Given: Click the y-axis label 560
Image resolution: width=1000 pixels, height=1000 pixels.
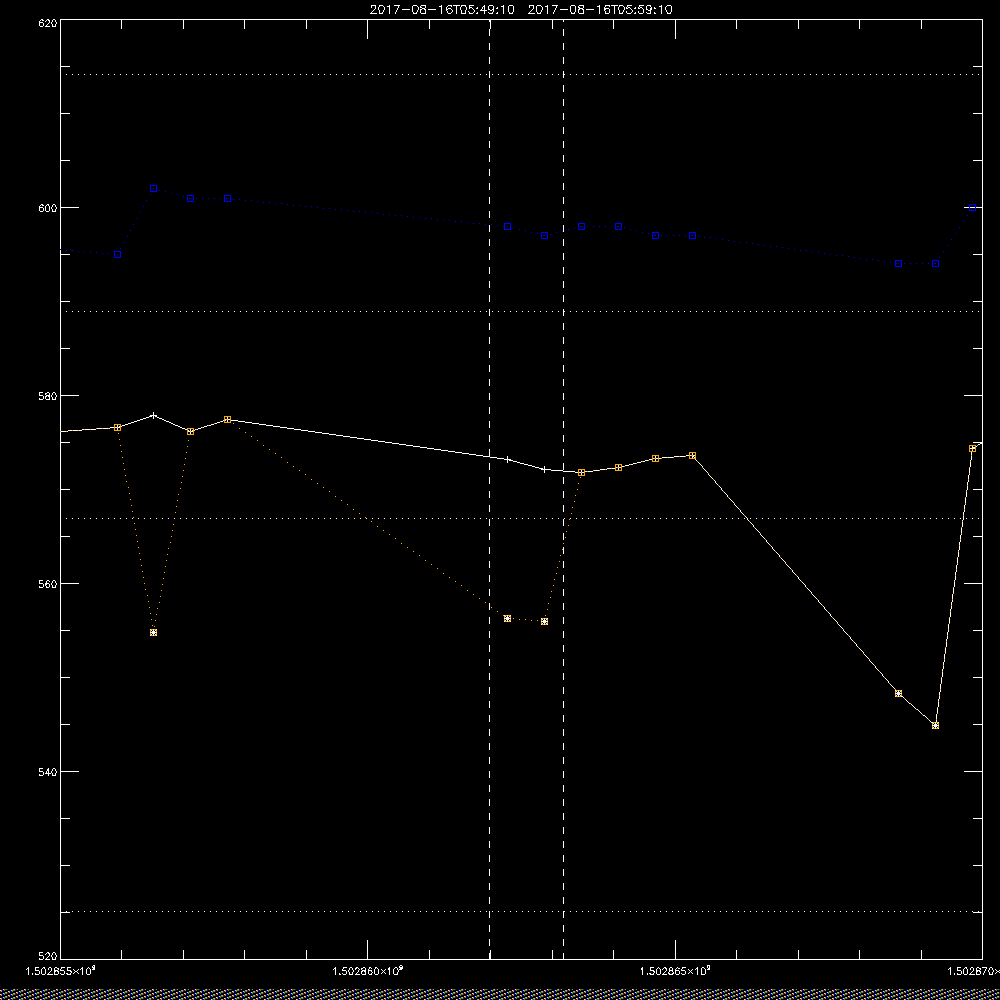Looking at the screenshot, I should click(48, 584).
